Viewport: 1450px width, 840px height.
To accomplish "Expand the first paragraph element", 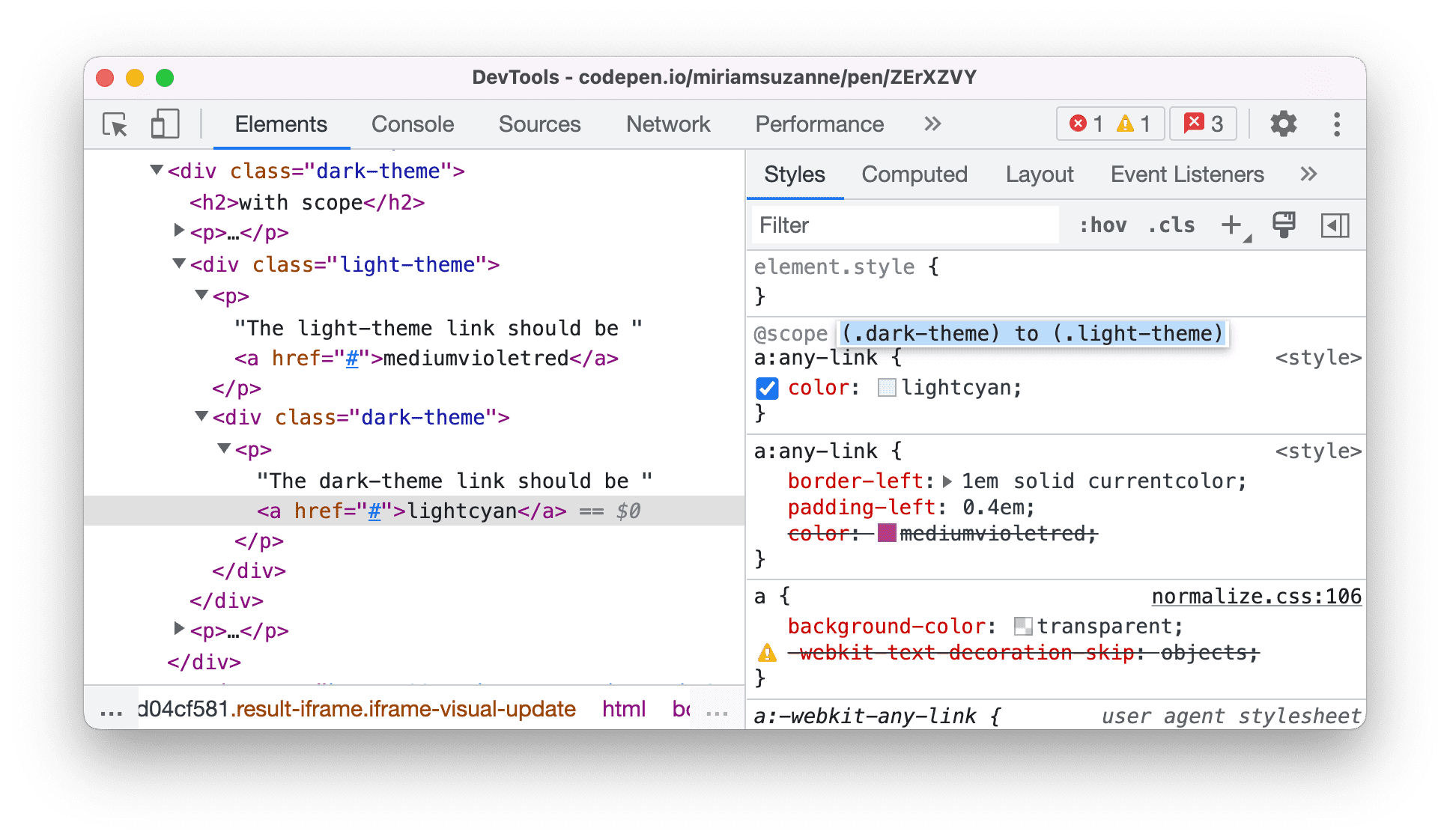I will point(172,234).
